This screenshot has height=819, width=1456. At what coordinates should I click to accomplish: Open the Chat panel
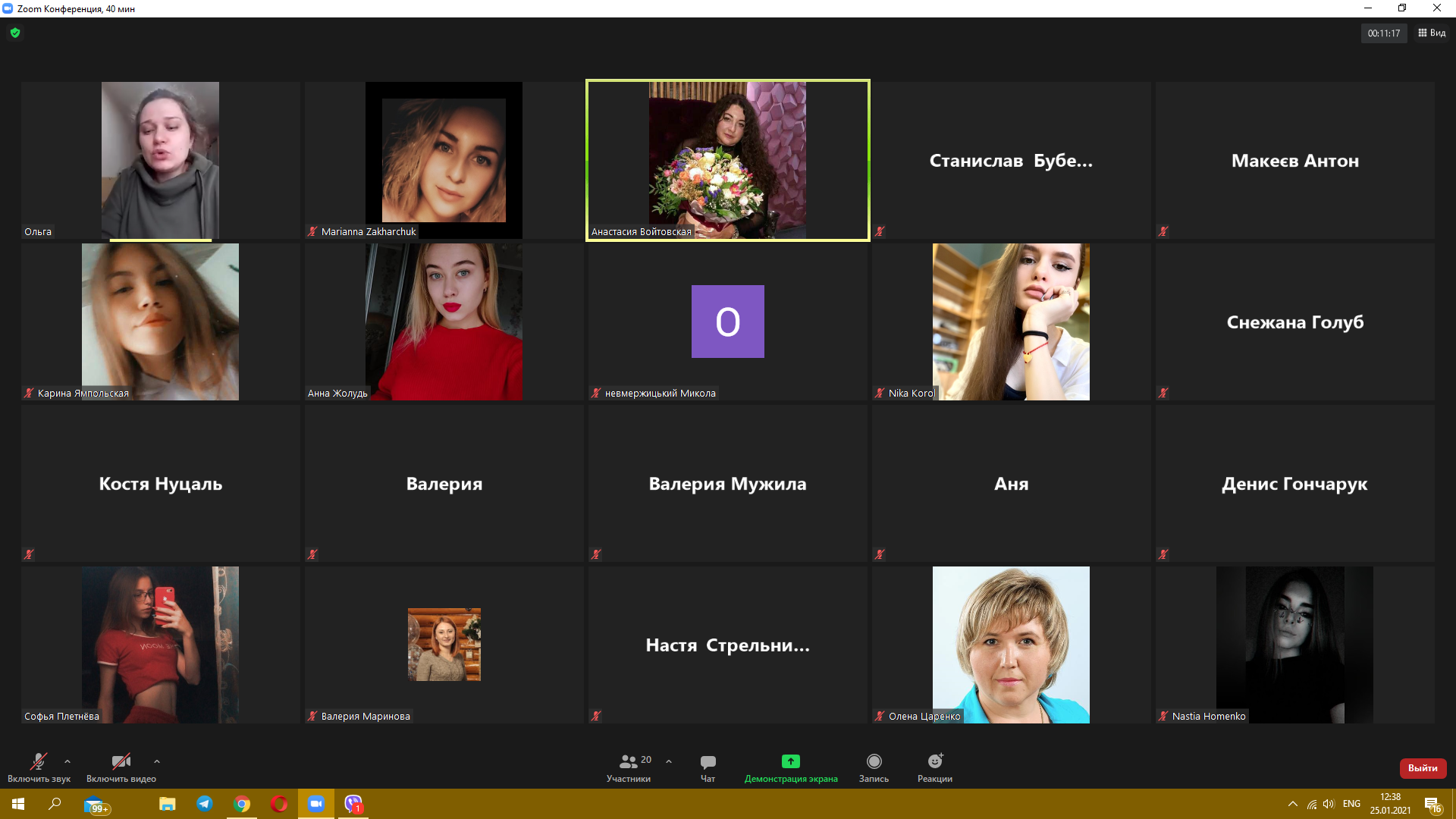point(708,767)
